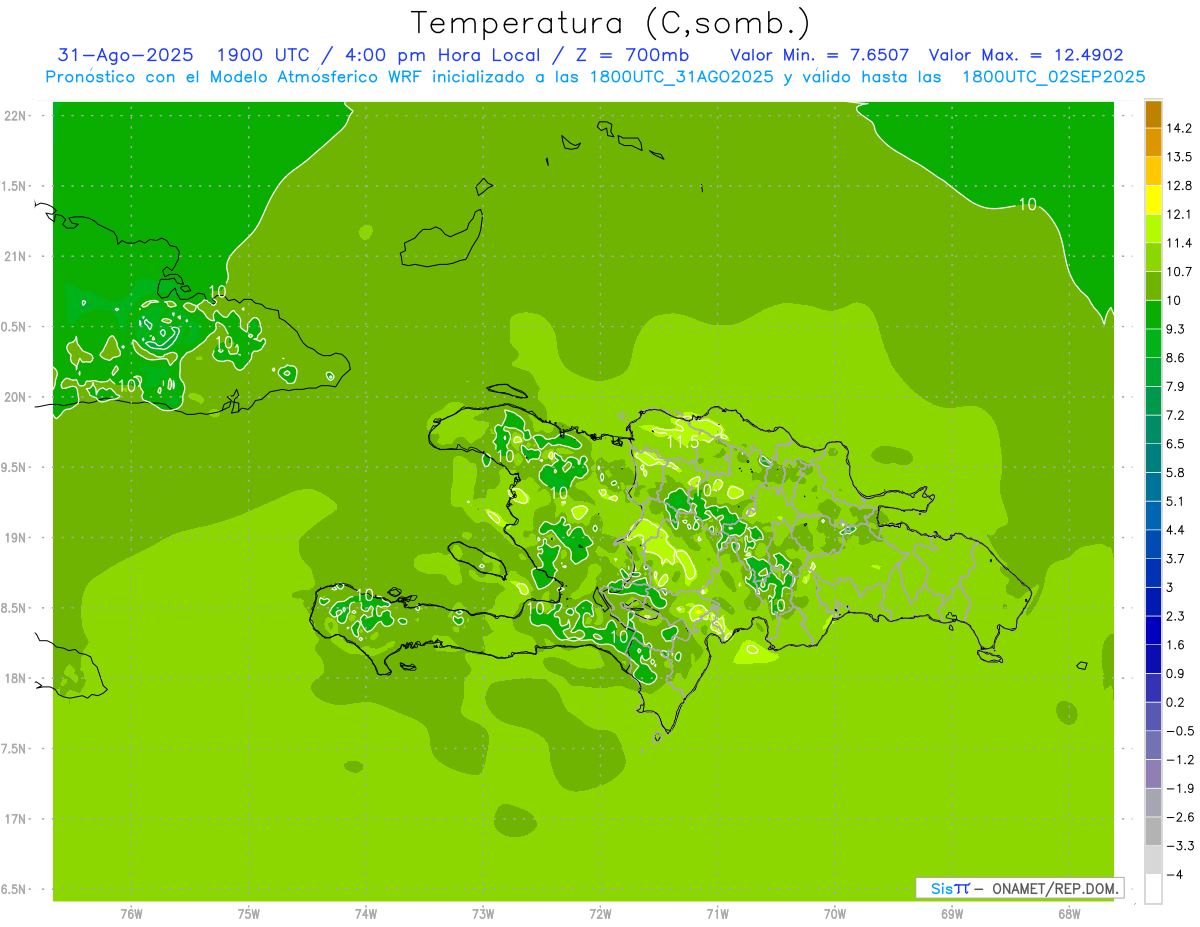This screenshot has width=1200, height=927.
Task: Pick the colorbar swatch between 12.8 and 13.5
Action: point(1153,171)
